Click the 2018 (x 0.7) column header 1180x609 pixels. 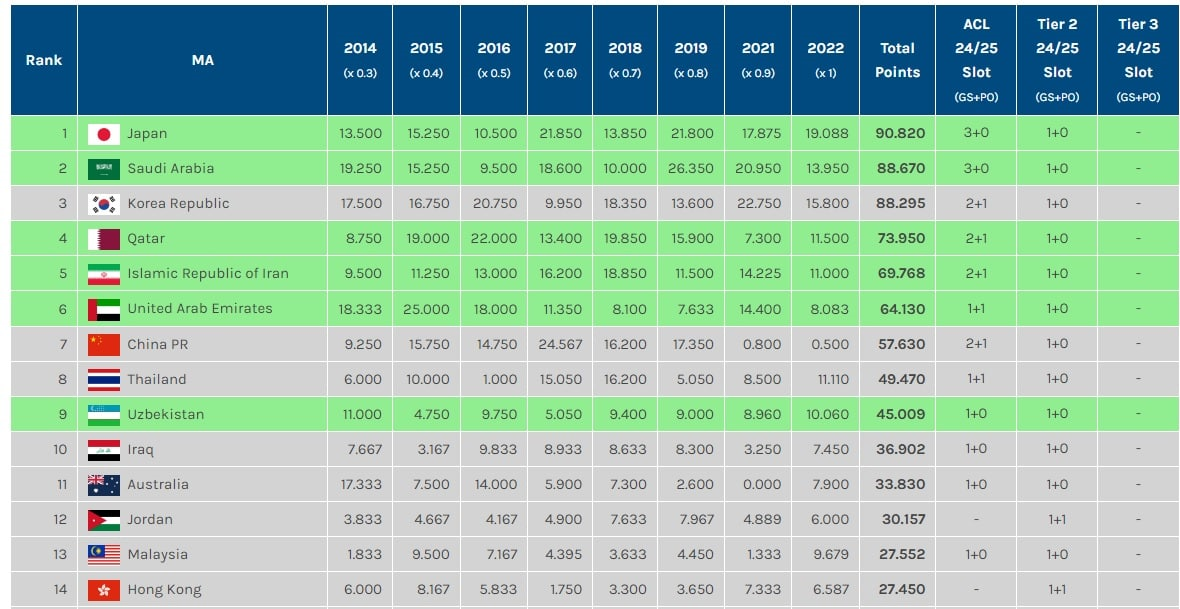pyautogui.click(x=625, y=60)
